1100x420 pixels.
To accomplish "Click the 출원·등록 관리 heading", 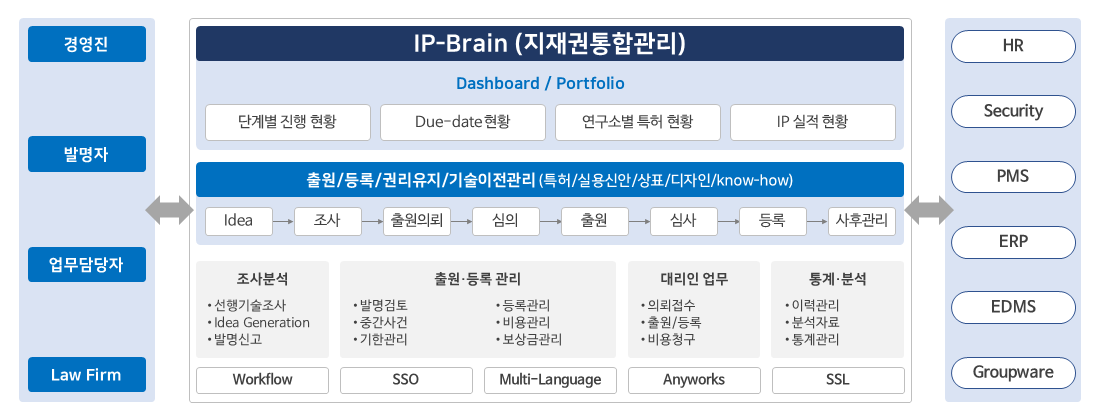I will pyautogui.click(x=477, y=278).
